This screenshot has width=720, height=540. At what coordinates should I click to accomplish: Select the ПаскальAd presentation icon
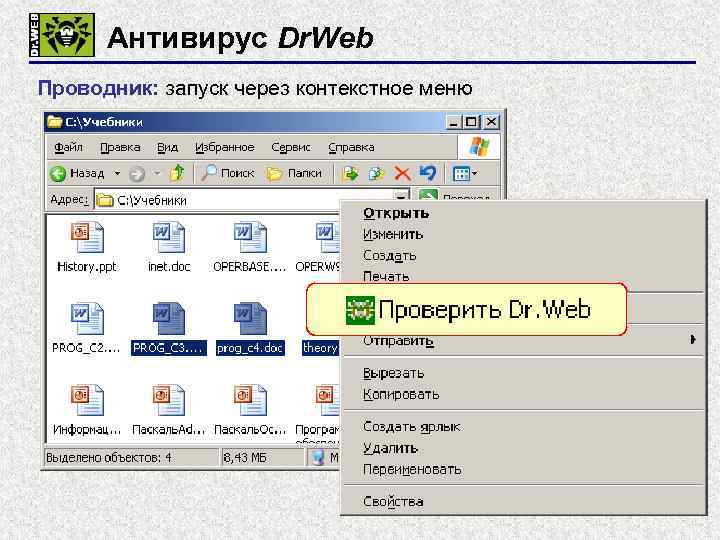coord(169,400)
